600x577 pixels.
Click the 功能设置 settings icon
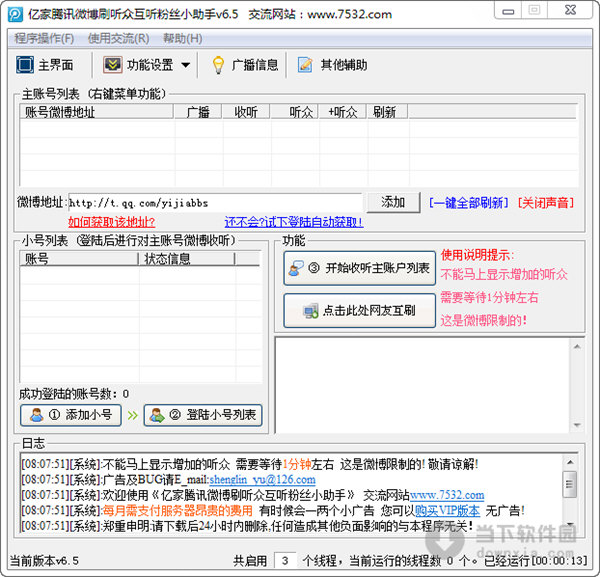coord(112,64)
